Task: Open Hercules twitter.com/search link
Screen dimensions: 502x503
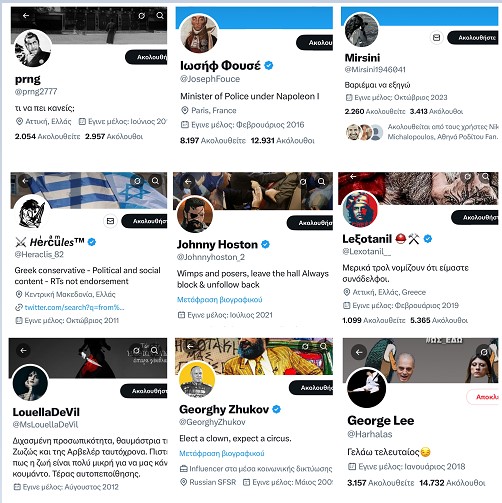Action: point(74,307)
